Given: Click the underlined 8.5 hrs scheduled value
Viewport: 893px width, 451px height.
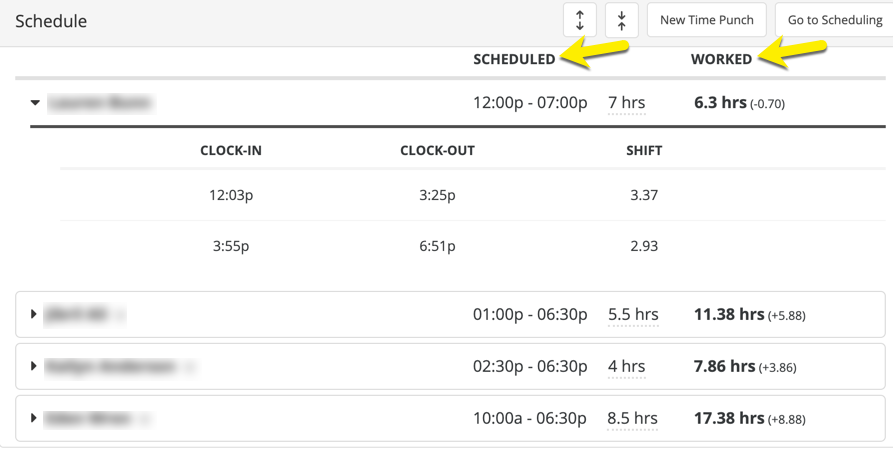Looking at the screenshot, I should (x=633, y=418).
